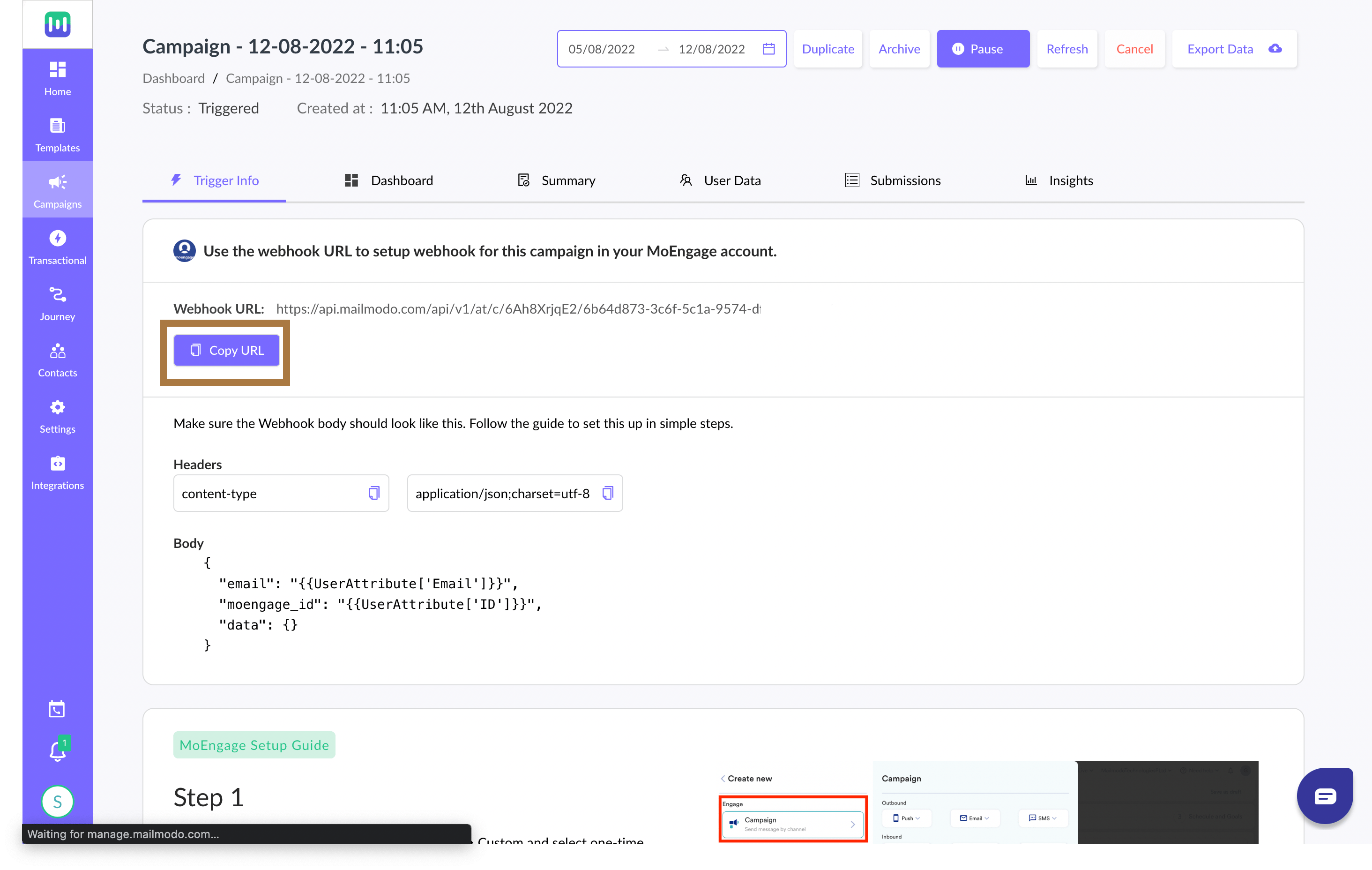1372x870 pixels.
Task: Open Templates from the sidebar
Action: (x=58, y=135)
